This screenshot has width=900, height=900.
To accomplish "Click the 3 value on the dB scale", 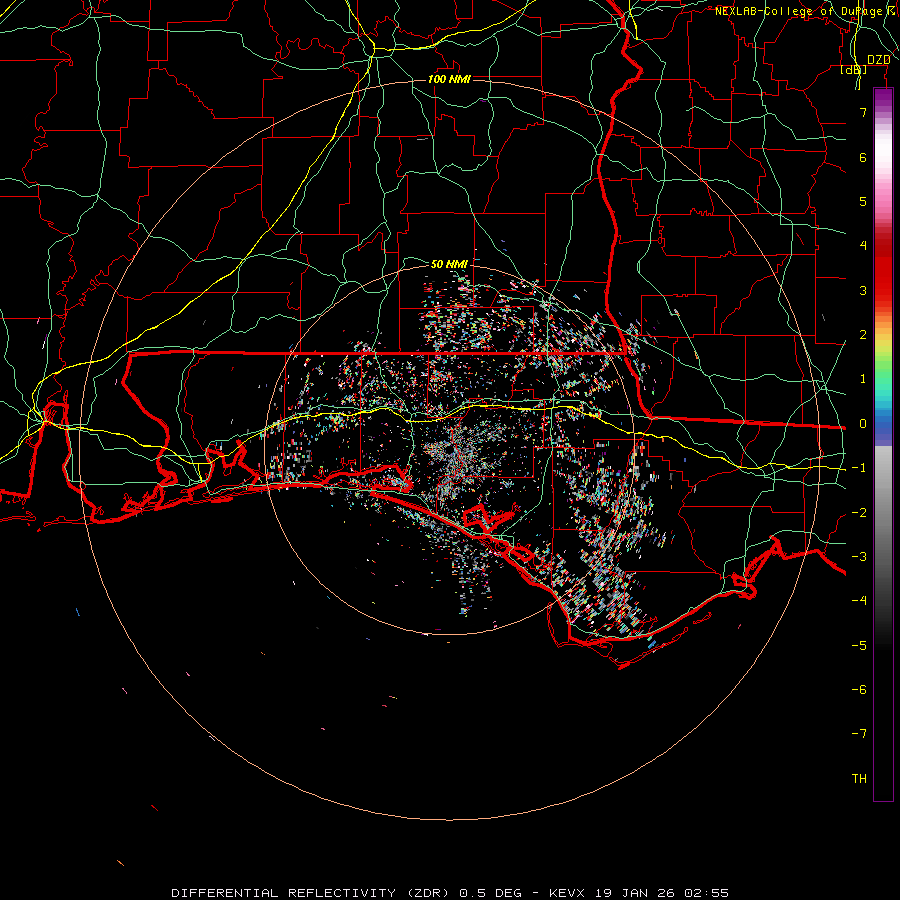I will coord(863,290).
